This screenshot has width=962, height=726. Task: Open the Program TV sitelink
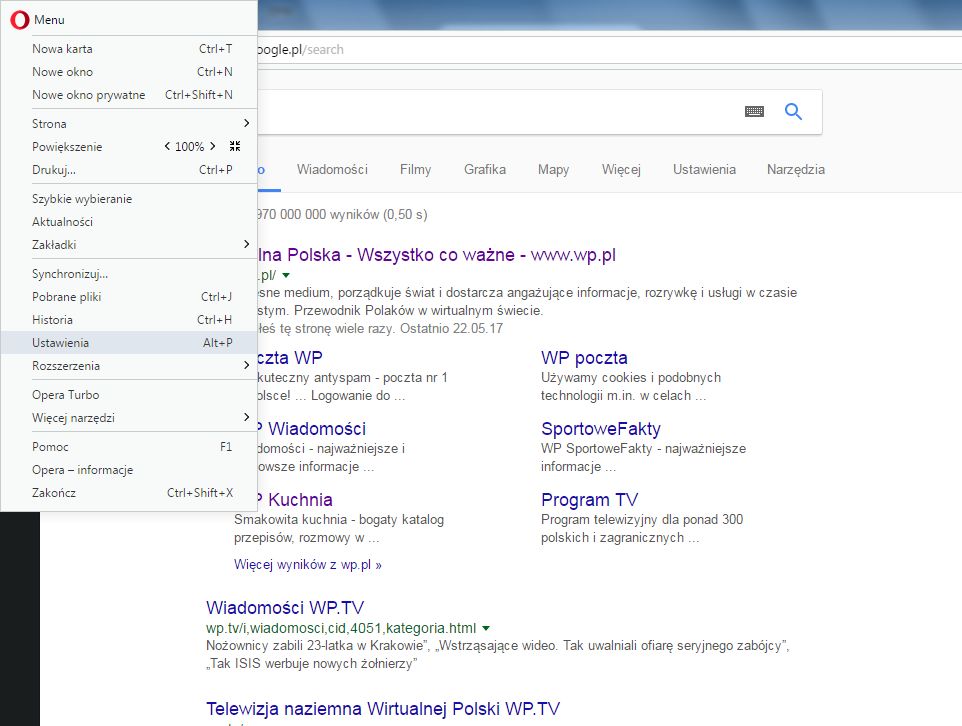tap(590, 500)
